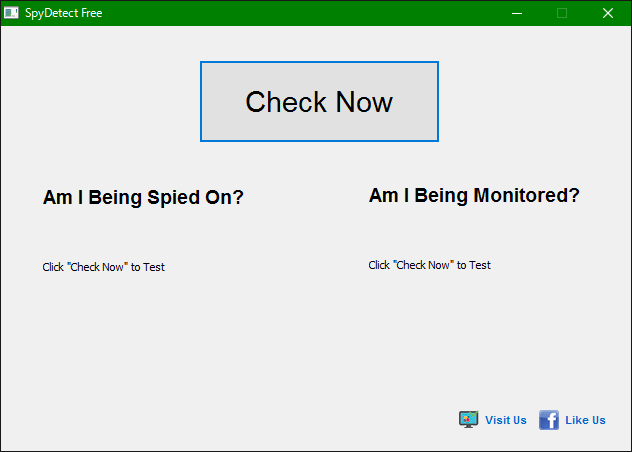Click the monitor icon beside Visit Us
Screen dimensions: 632x452
coord(468,420)
